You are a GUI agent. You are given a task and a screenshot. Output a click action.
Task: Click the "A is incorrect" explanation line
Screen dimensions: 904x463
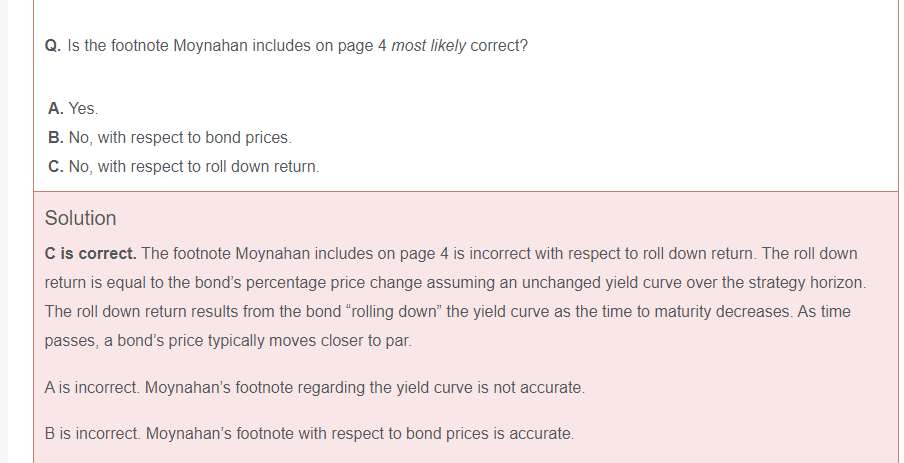314,387
